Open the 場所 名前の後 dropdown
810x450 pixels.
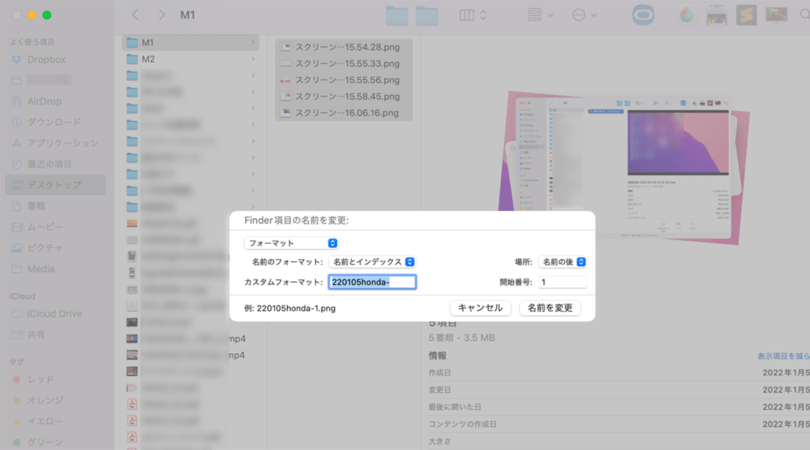click(562, 262)
